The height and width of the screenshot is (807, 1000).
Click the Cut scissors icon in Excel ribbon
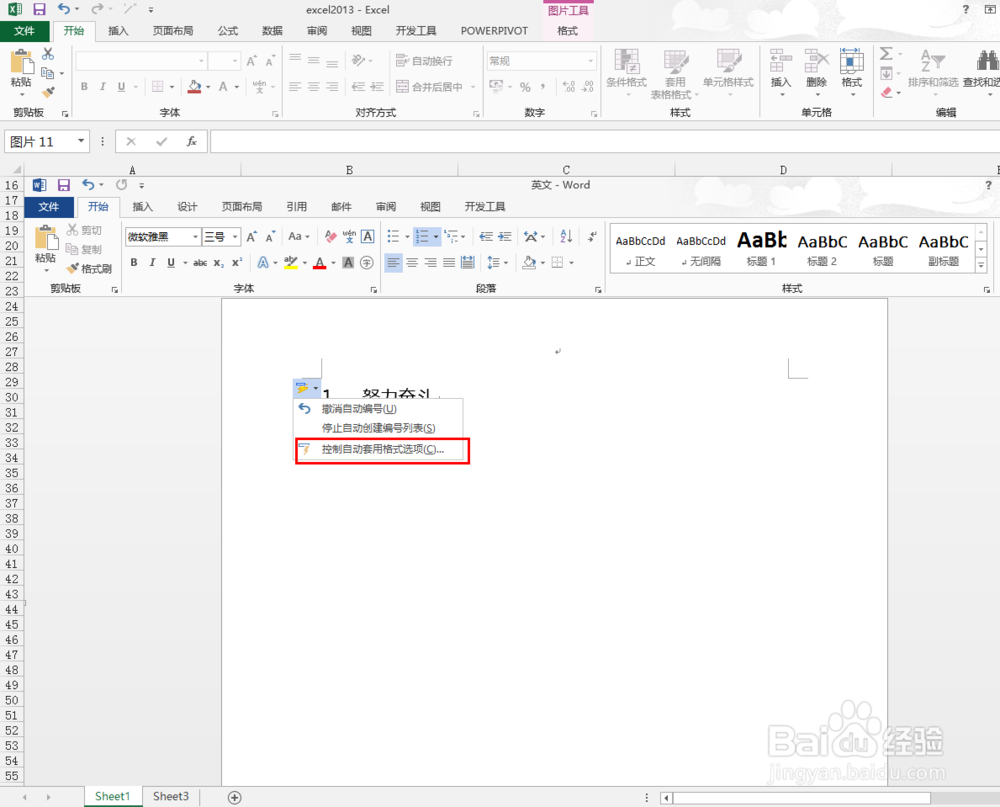click(48, 54)
